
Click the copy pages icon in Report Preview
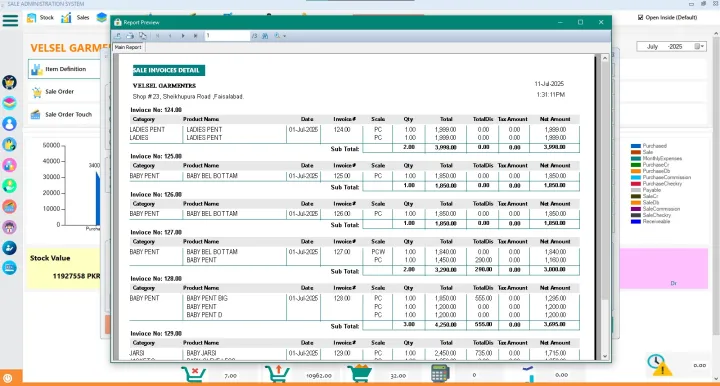pos(143,36)
